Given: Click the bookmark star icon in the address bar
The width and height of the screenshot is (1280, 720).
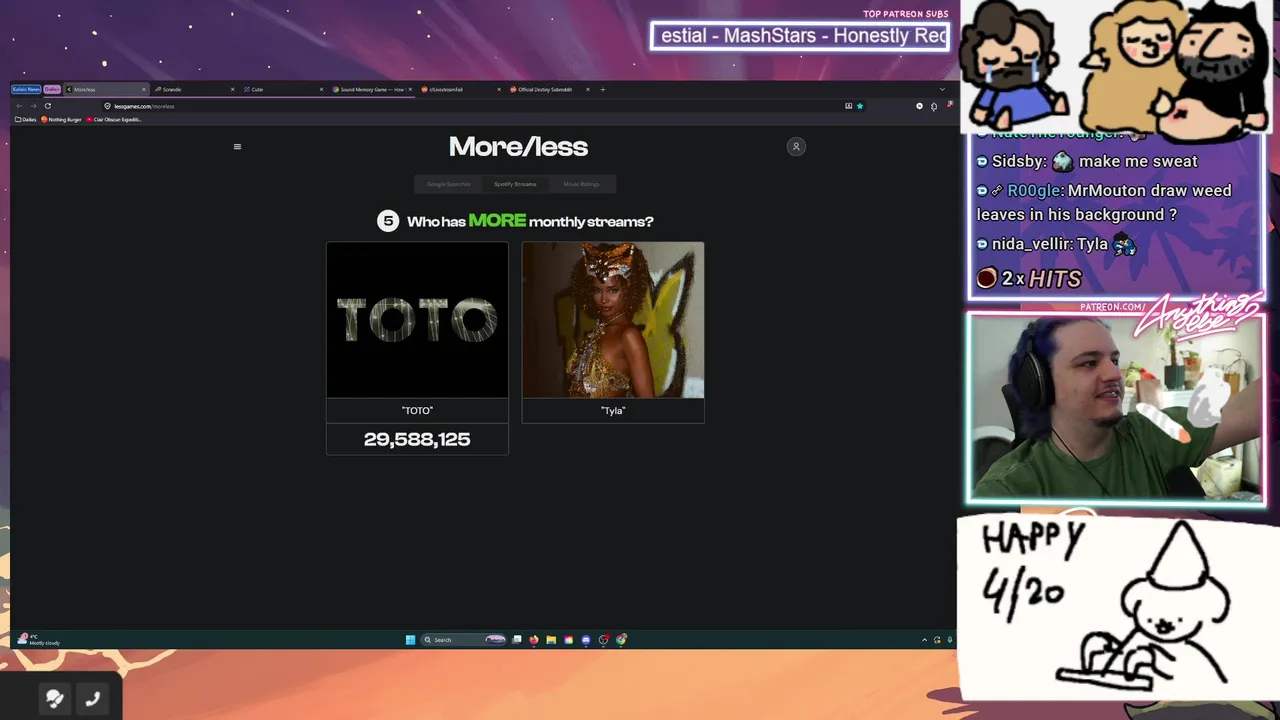Looking at the screenshot, I should coord(859,106).
